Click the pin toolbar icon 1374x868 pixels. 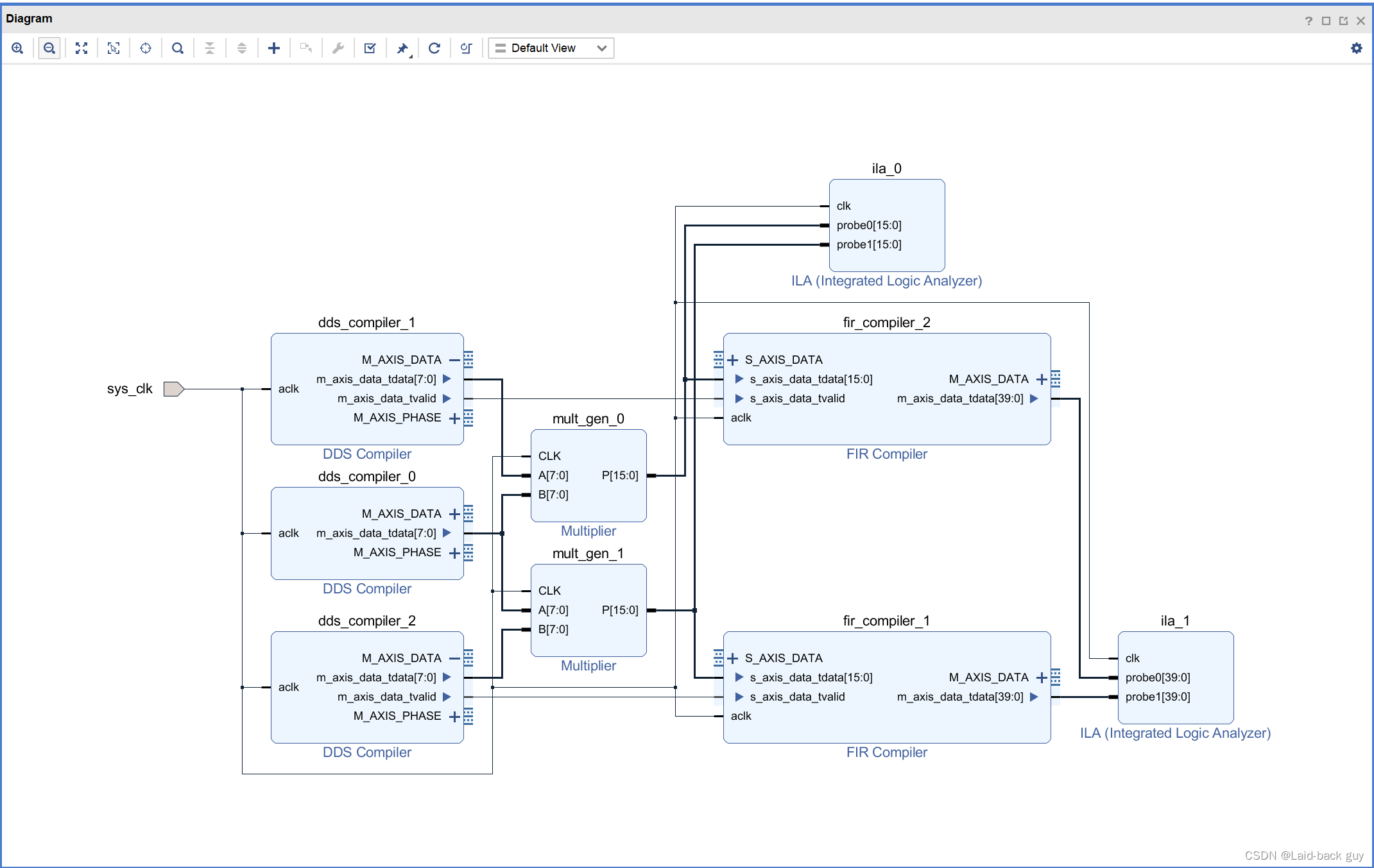402,48
